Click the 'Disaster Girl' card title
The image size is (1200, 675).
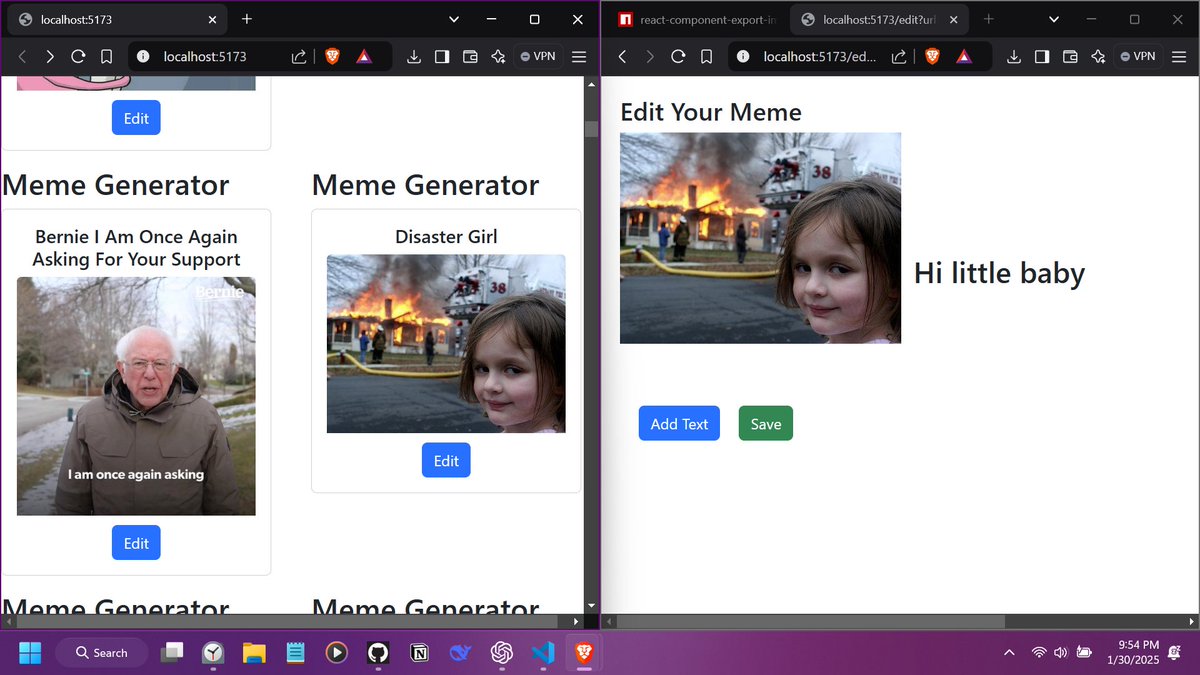[x=446, y=237]
